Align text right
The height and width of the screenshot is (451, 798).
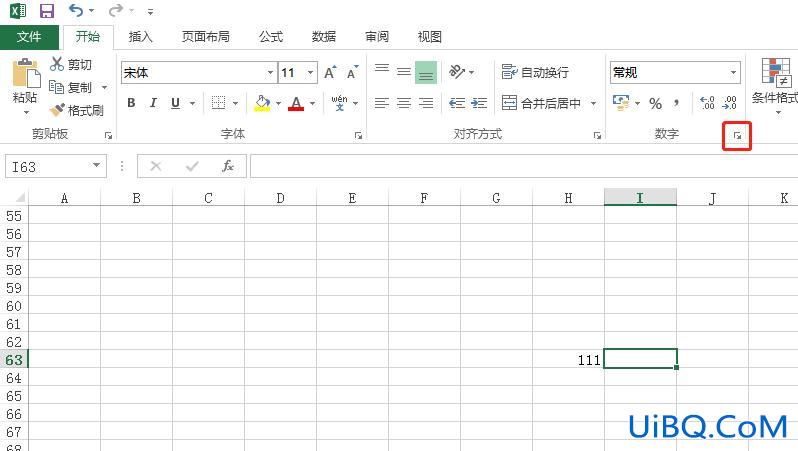tap(426, 103)
